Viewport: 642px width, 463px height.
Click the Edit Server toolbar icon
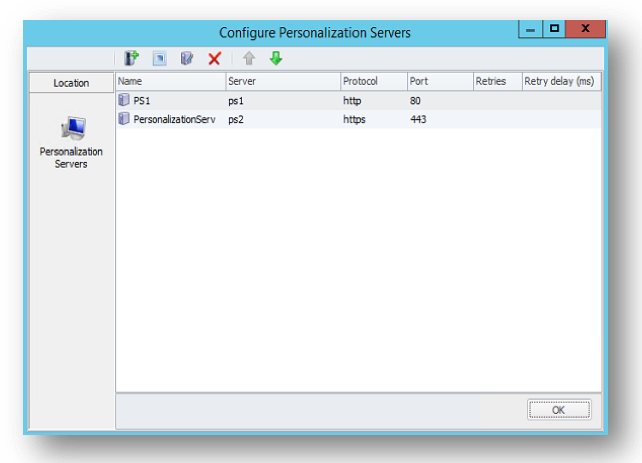[x=187, y=59]
